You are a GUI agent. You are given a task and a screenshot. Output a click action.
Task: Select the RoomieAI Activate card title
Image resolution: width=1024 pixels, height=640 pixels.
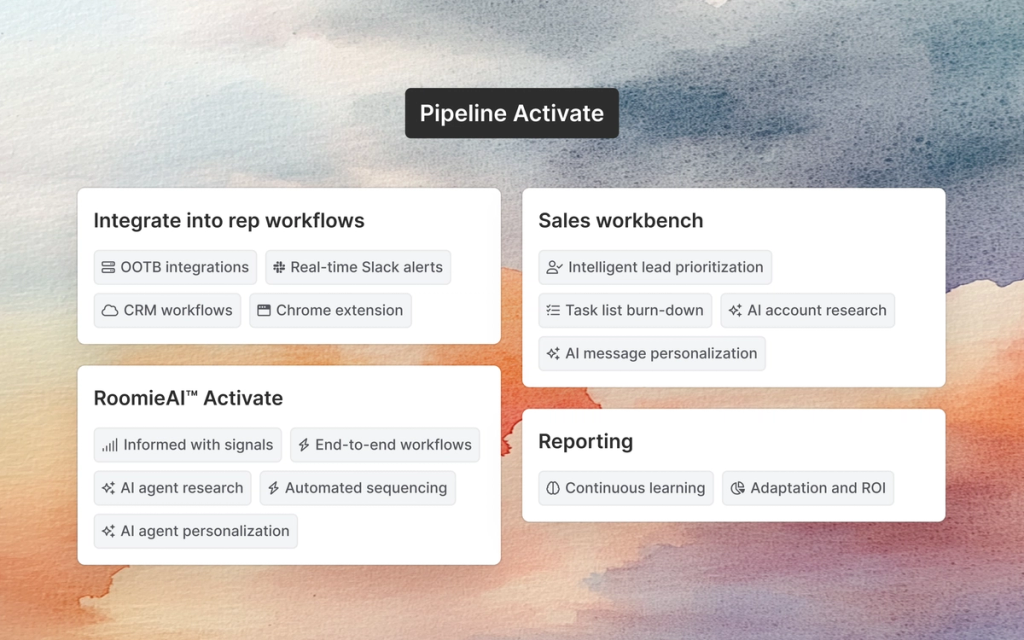pyautogui.click(x=188, y=398)
